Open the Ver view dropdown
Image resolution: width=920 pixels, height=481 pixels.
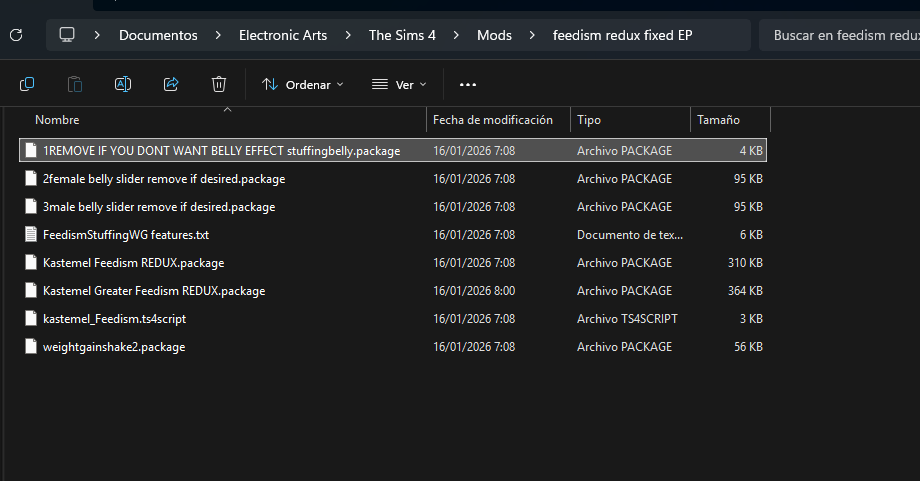[x=398, y=85]
